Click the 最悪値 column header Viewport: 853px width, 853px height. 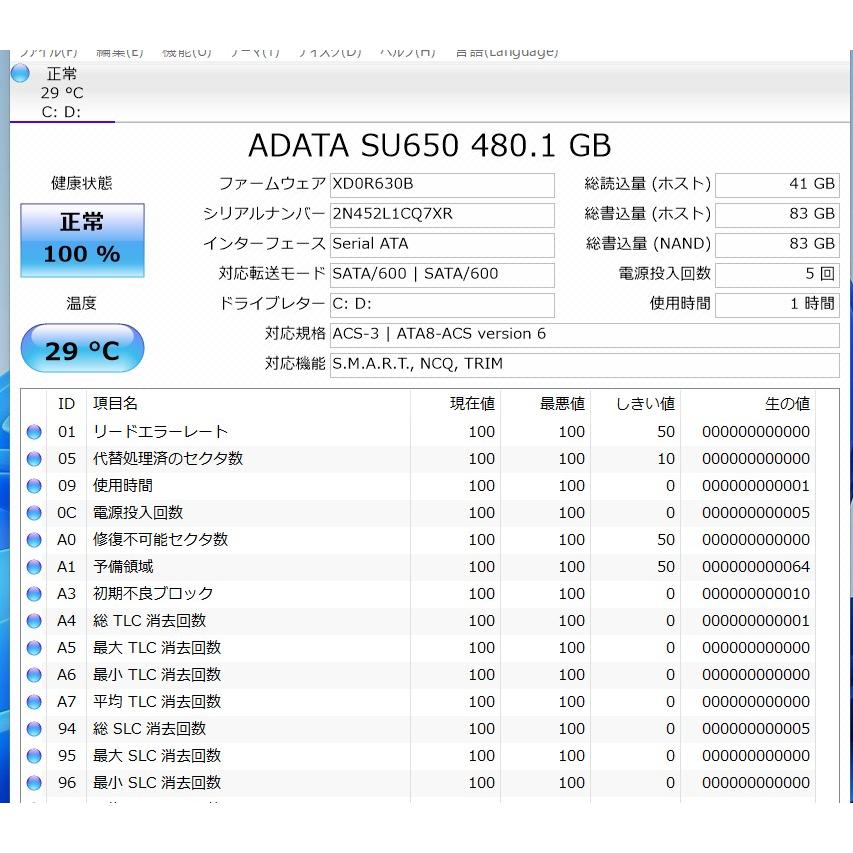tap(546, 404)
